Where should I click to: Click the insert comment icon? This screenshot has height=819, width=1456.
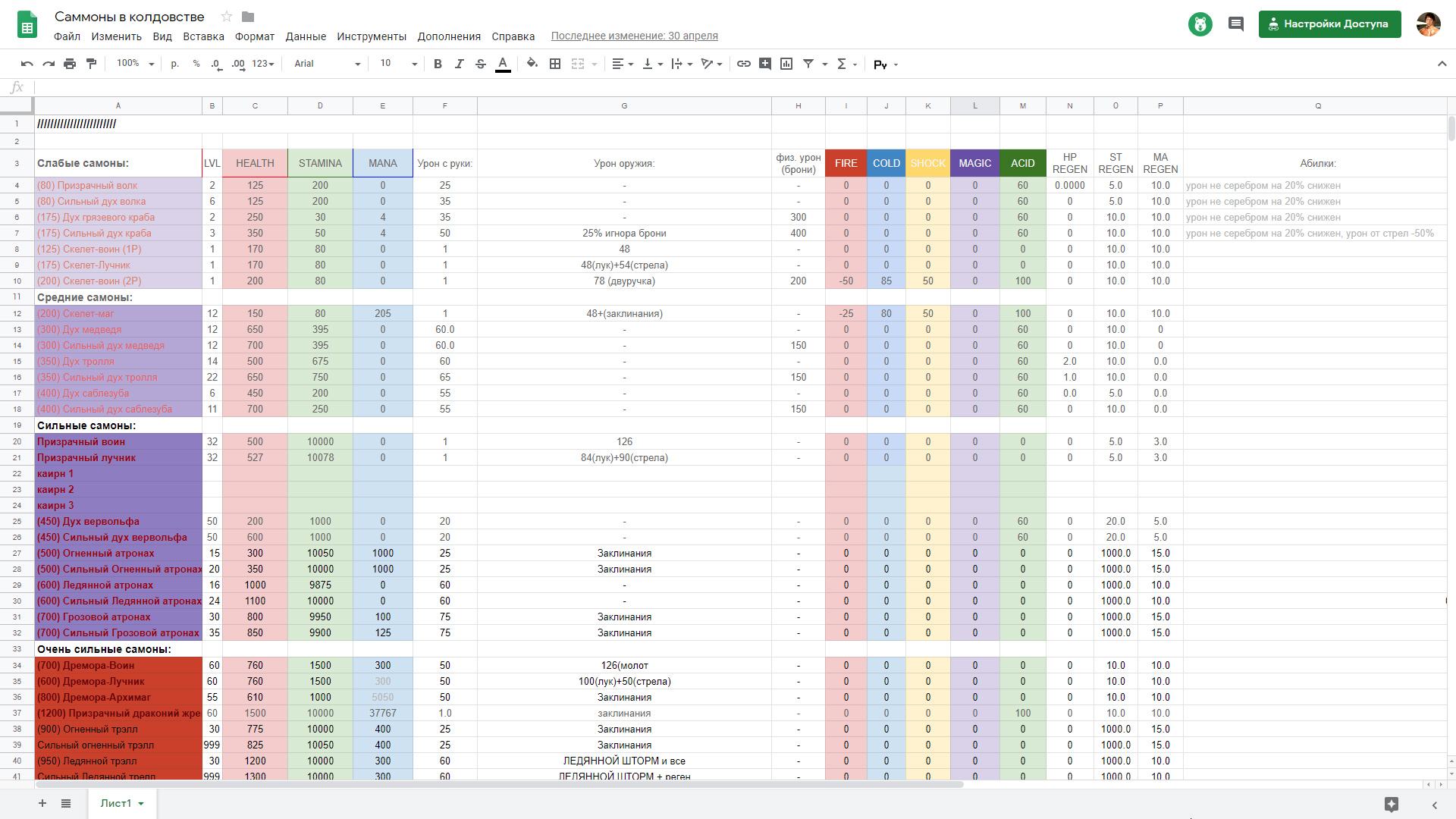coord(765,64)
